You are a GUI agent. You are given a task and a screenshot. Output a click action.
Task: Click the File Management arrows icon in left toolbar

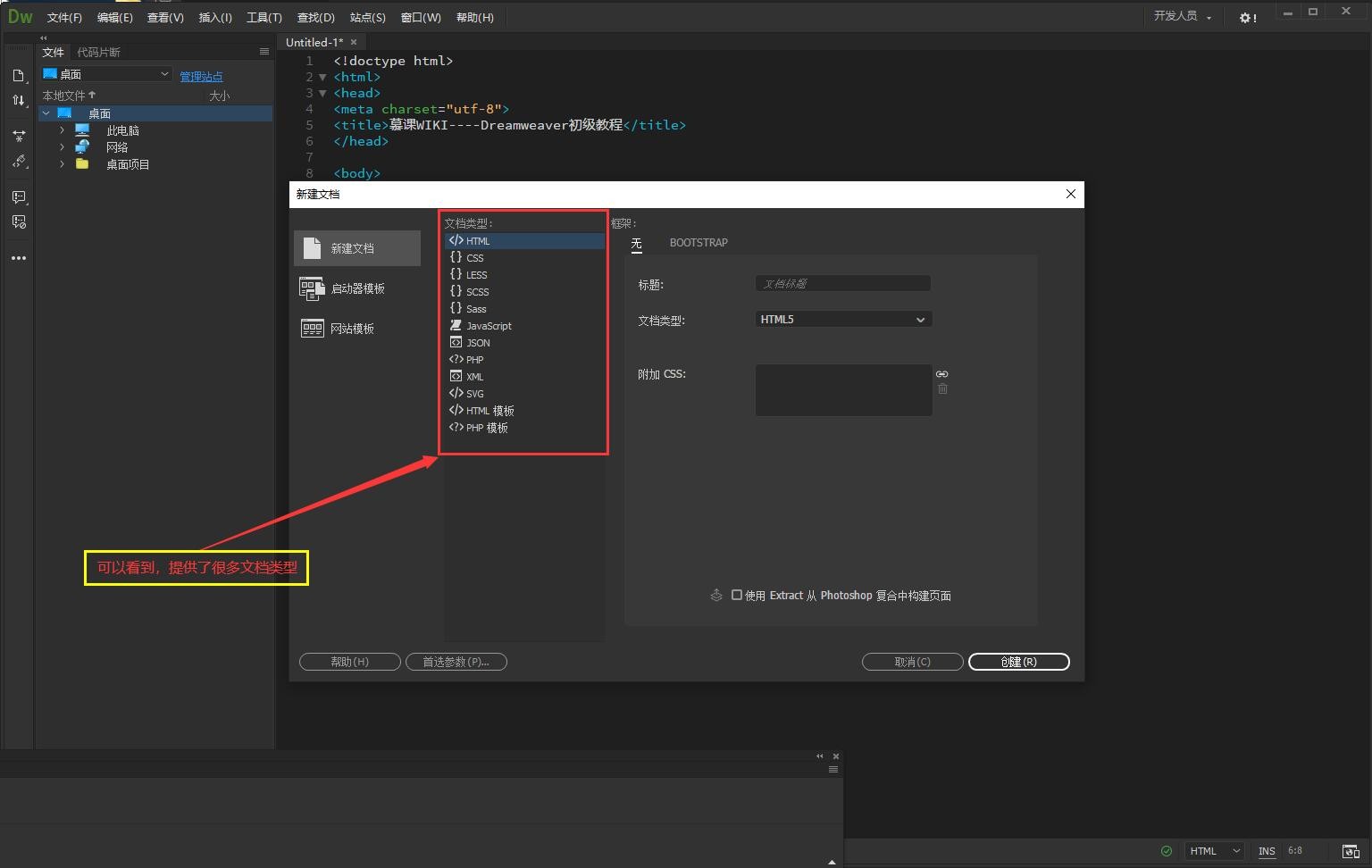[x=19, y=100]
